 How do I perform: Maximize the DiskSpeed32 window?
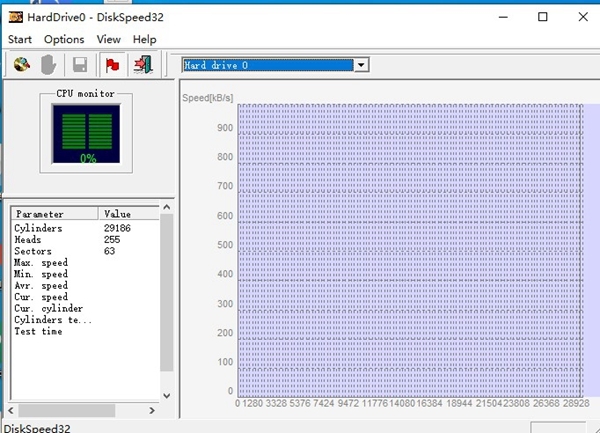point(543,17)
